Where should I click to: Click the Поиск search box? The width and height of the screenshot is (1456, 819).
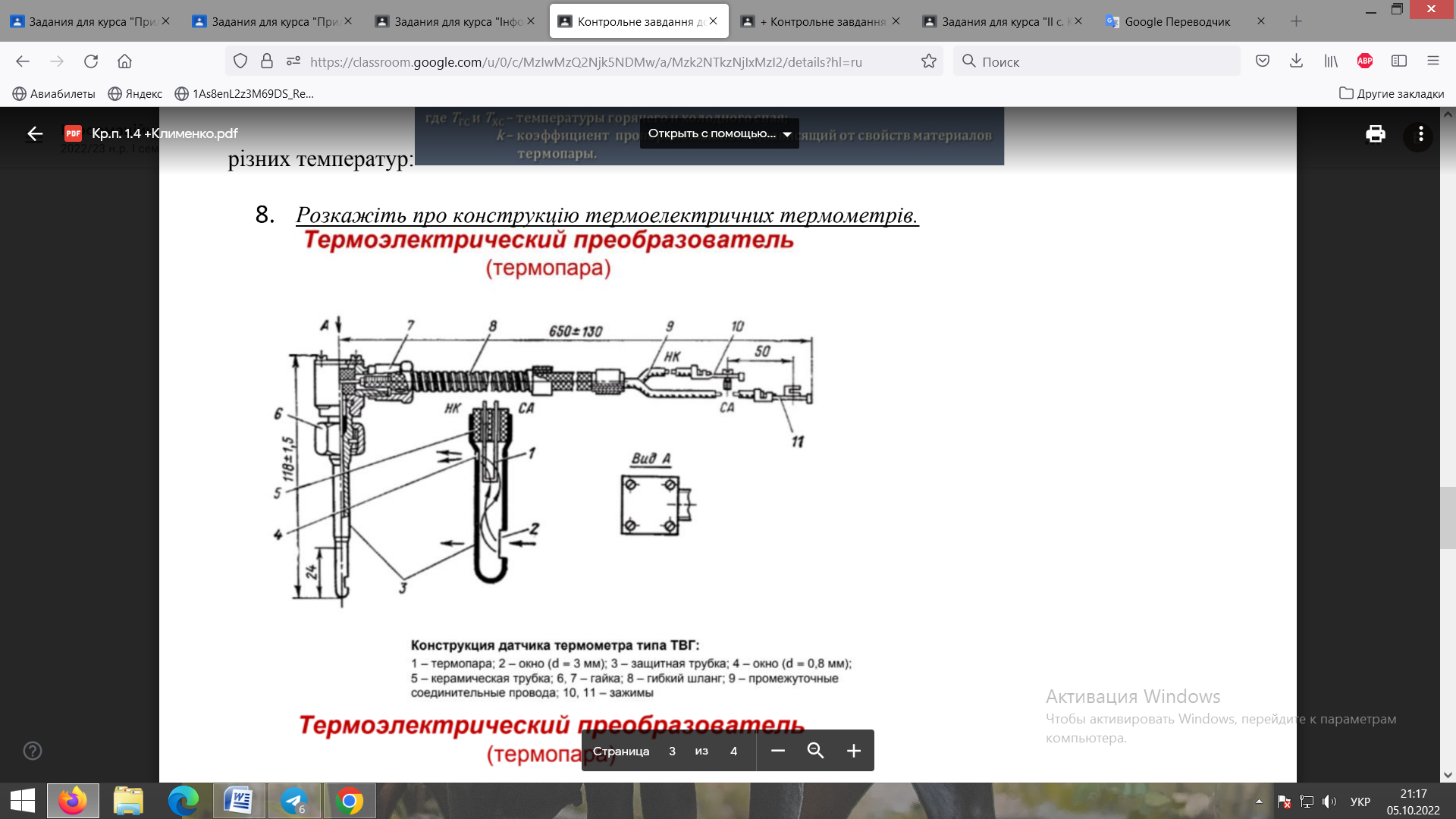click(x=1097, y=61)
